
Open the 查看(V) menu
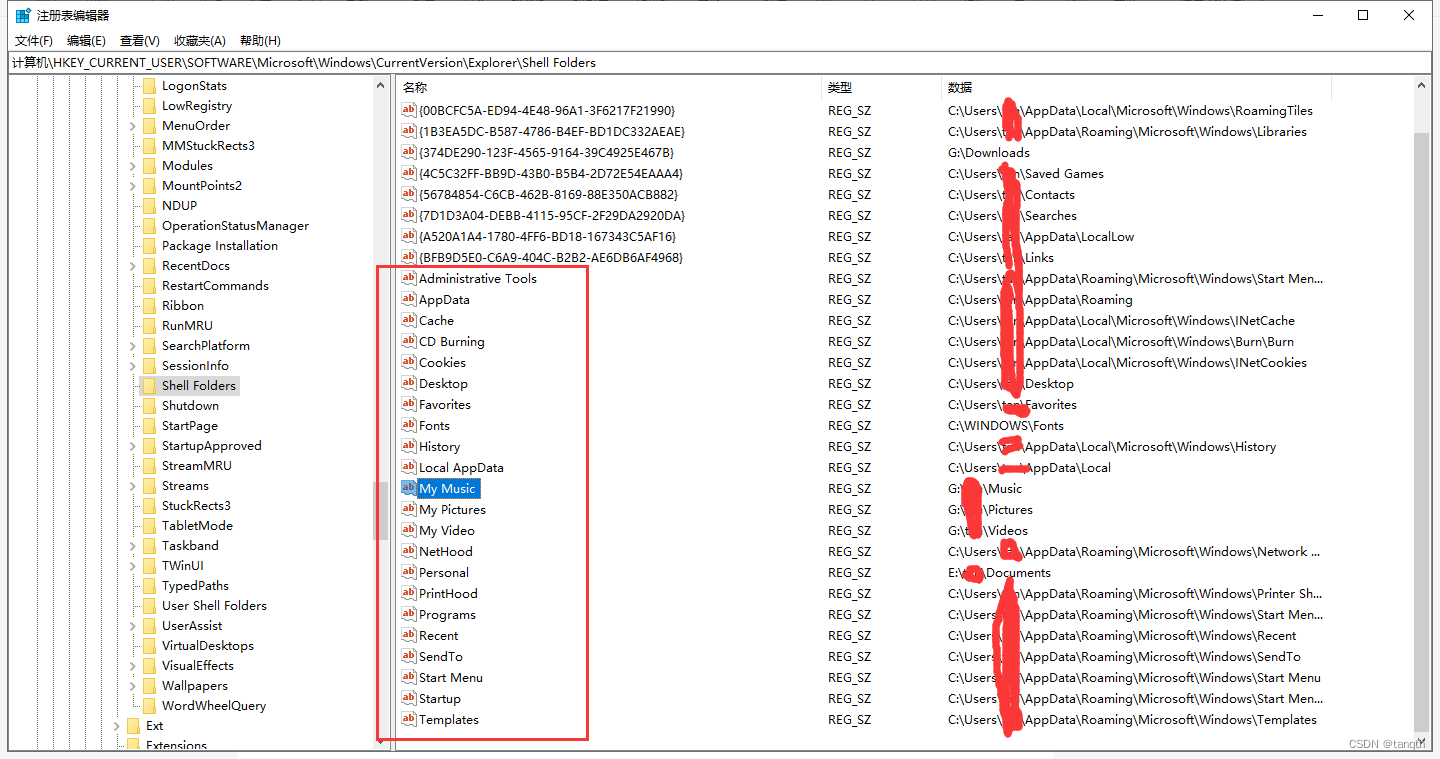(138, 40)
